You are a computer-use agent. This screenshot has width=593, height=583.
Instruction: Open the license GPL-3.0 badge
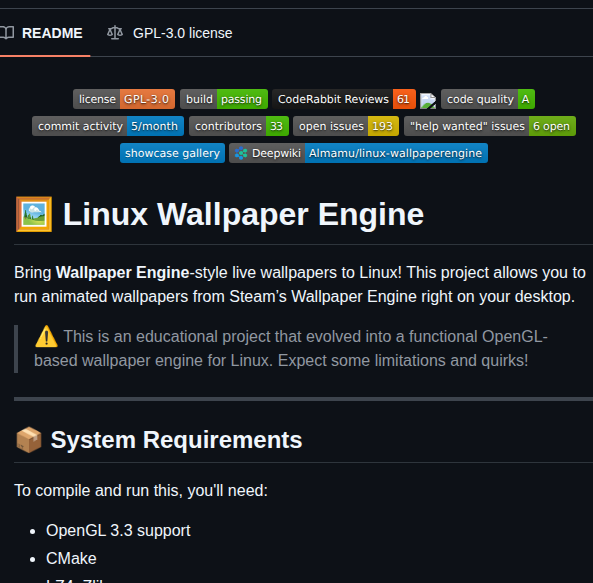pos(124,99)
